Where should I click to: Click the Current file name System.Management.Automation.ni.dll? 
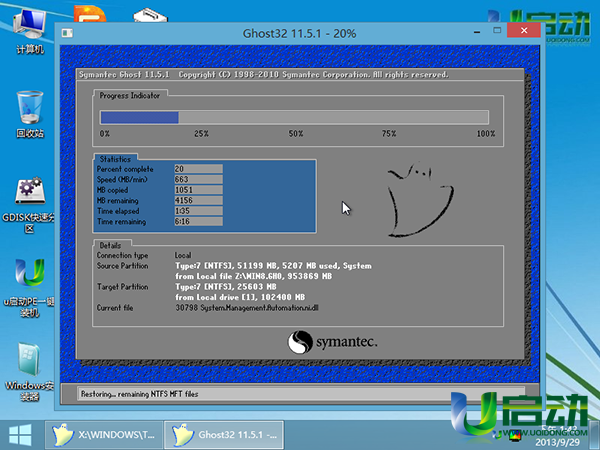259,308
